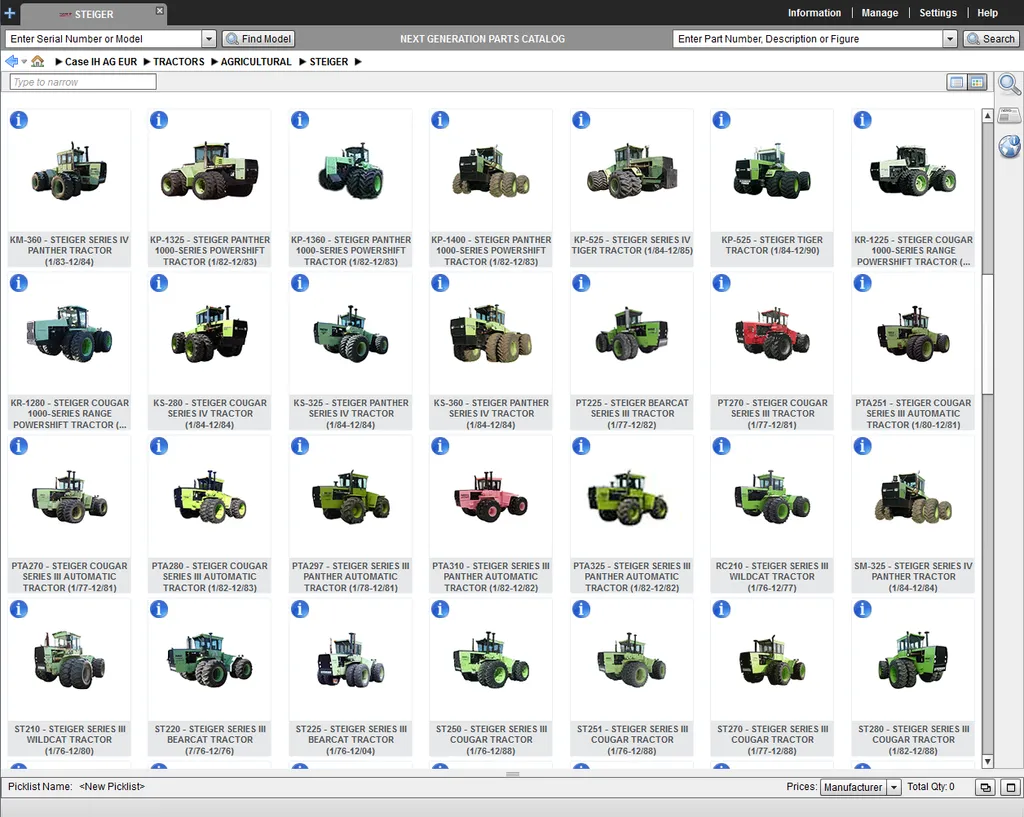Open info for RC210 Steiger Wildcat
The height and width of the screenshot is (817, 1024).
722,446
